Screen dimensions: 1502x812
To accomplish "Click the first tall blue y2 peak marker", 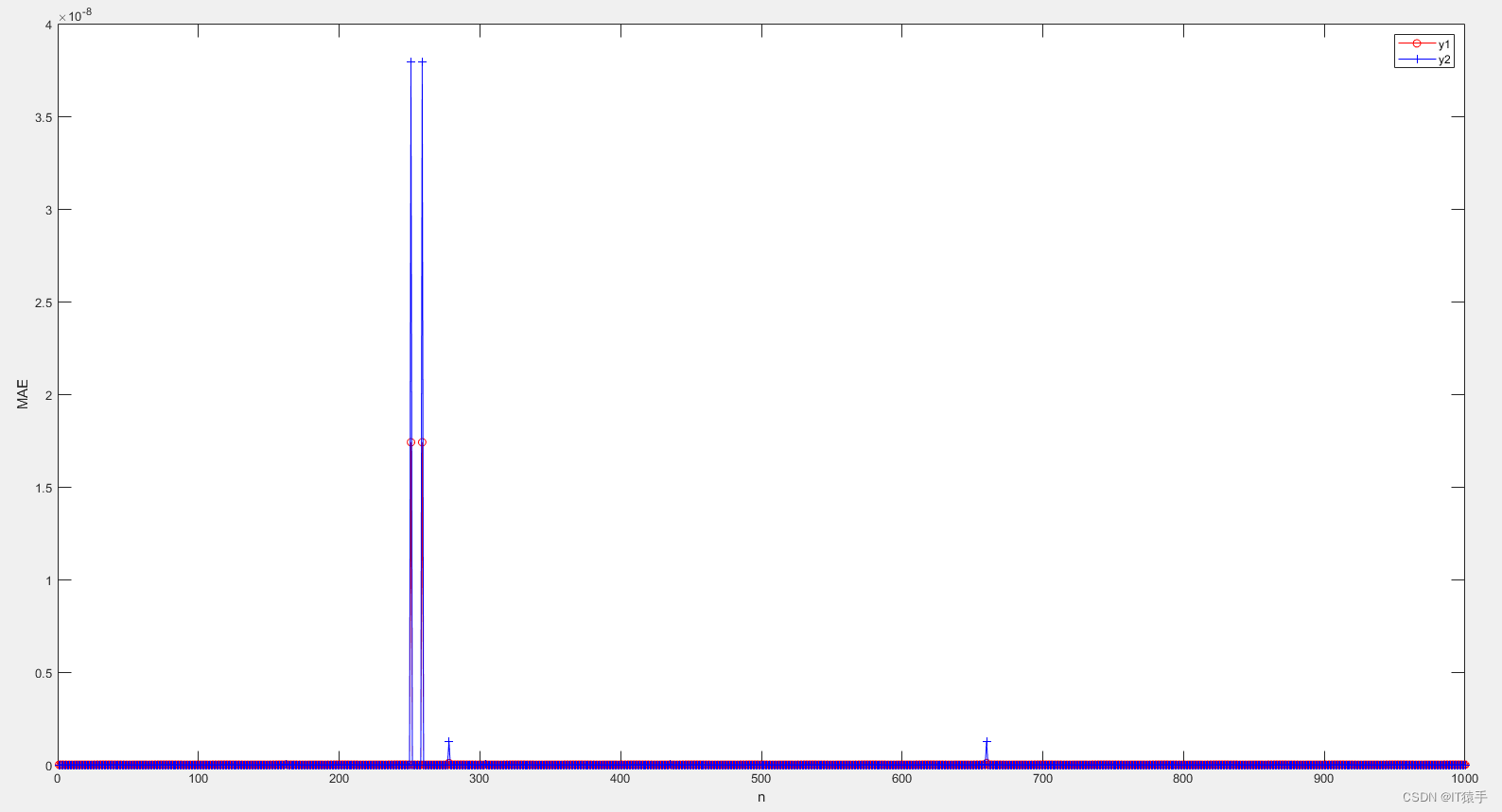I will (410, 61).
